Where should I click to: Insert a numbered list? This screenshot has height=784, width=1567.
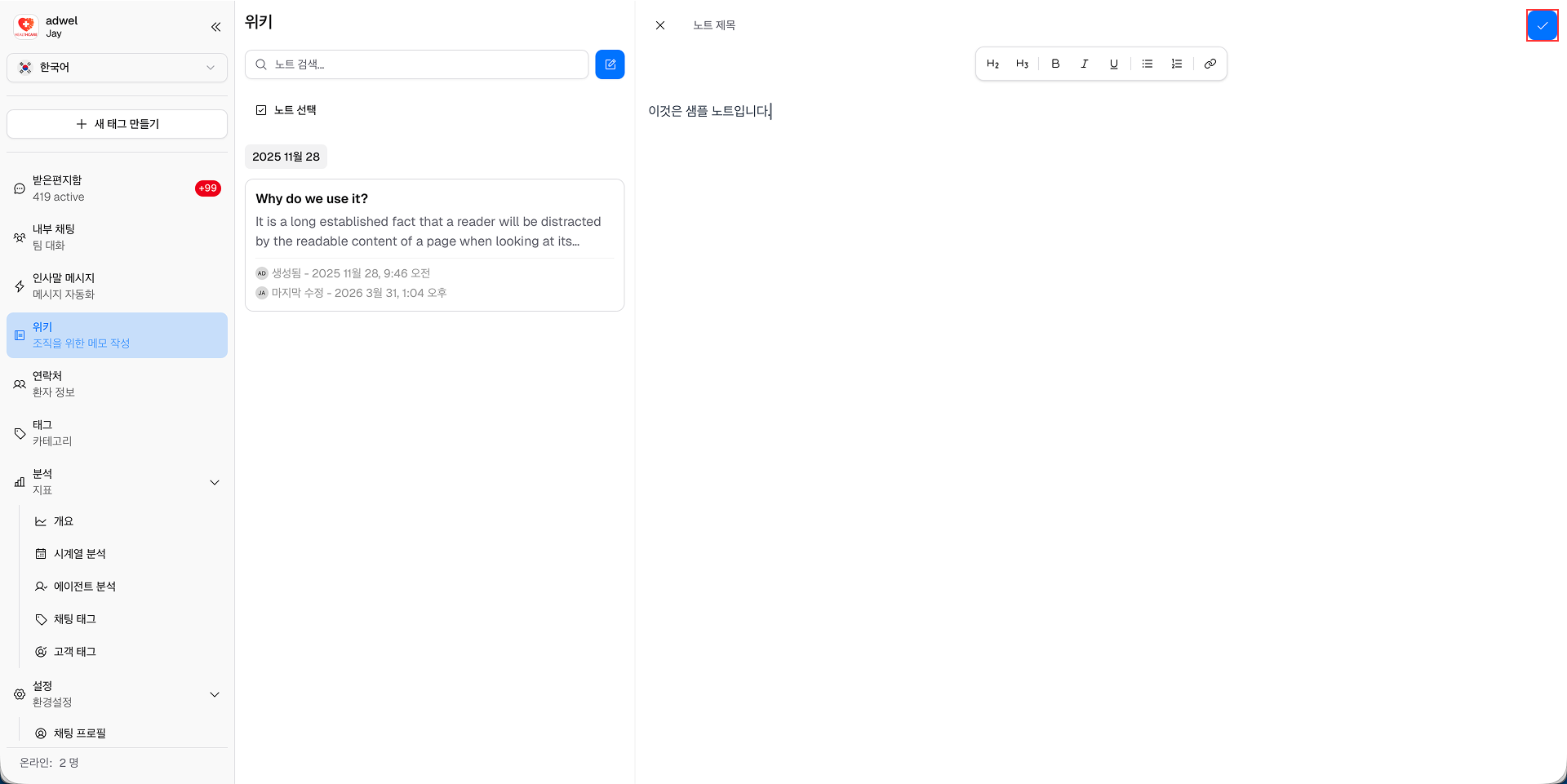tap(1176, 64)
